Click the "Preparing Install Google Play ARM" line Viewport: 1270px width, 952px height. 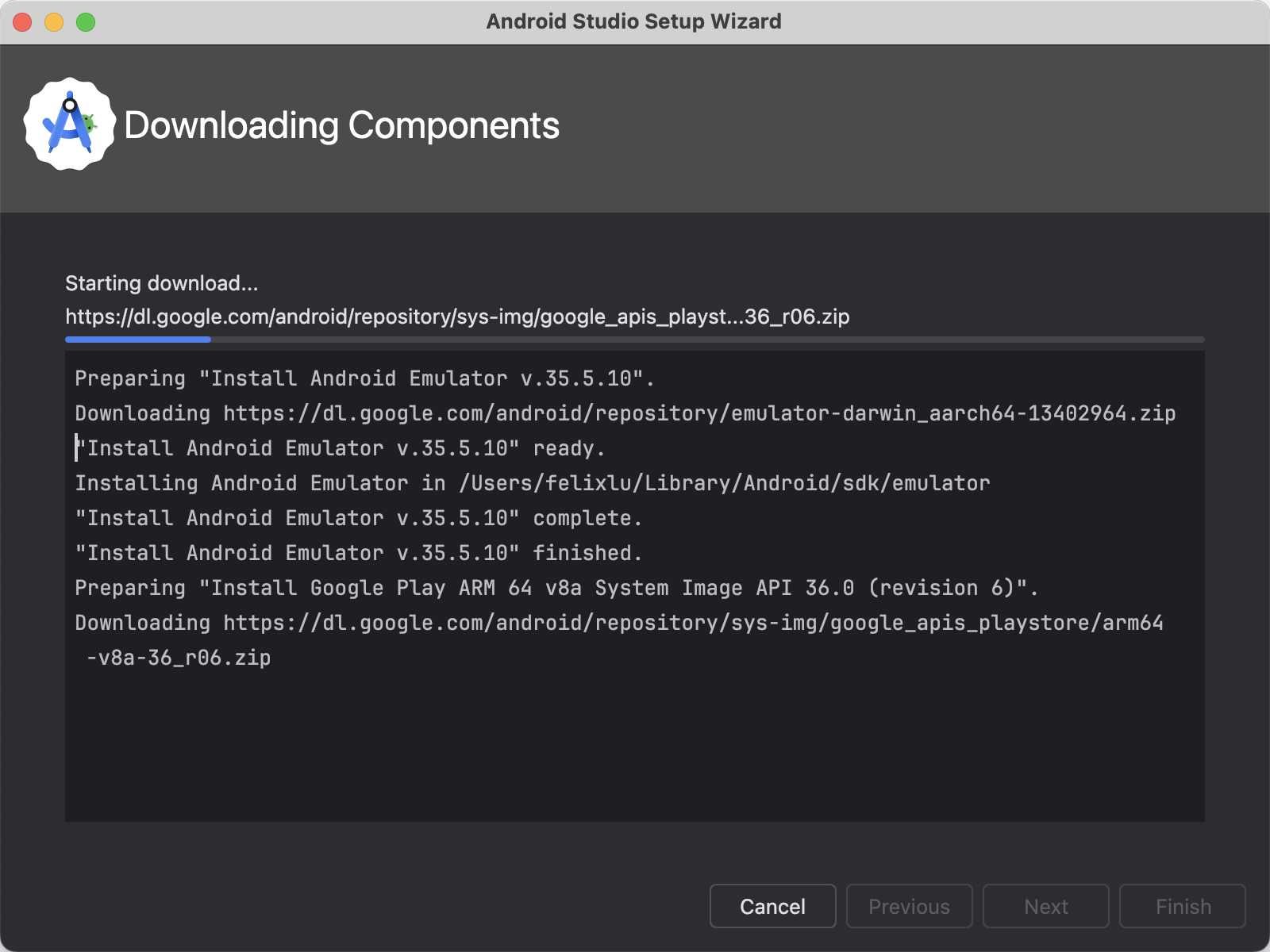556,588
